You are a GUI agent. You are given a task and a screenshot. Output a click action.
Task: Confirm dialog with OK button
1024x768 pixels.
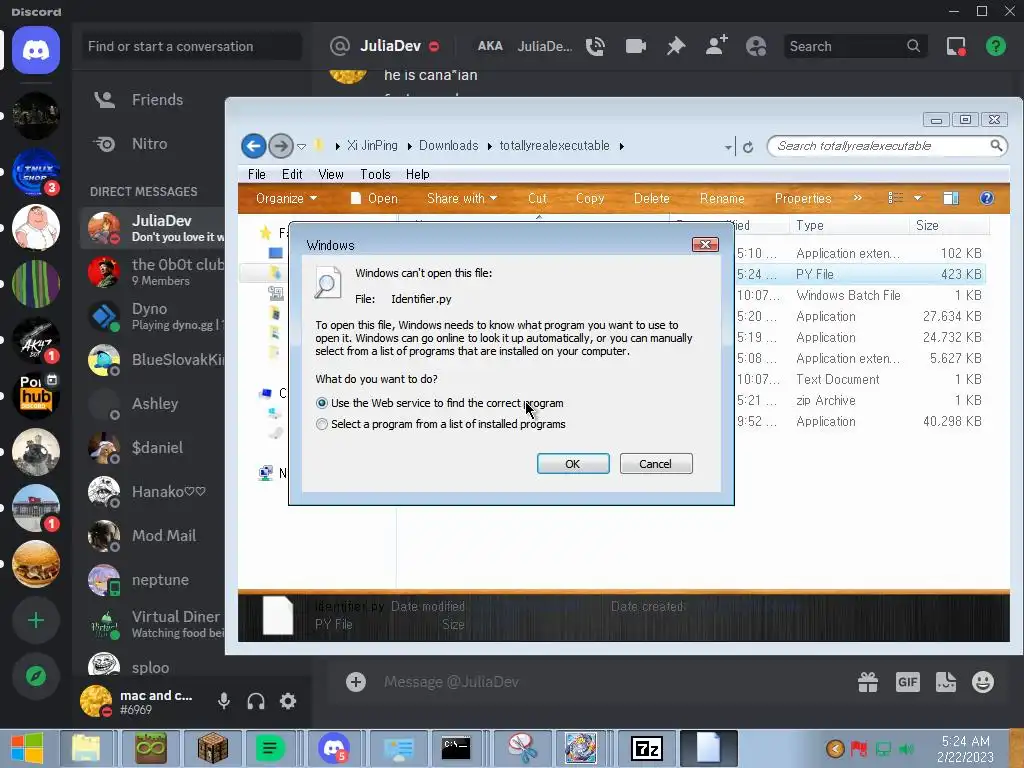point(573,464)
